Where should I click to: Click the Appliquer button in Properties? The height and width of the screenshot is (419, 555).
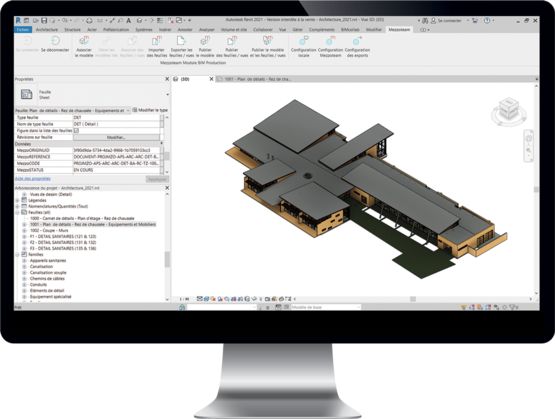pos(157,179)
